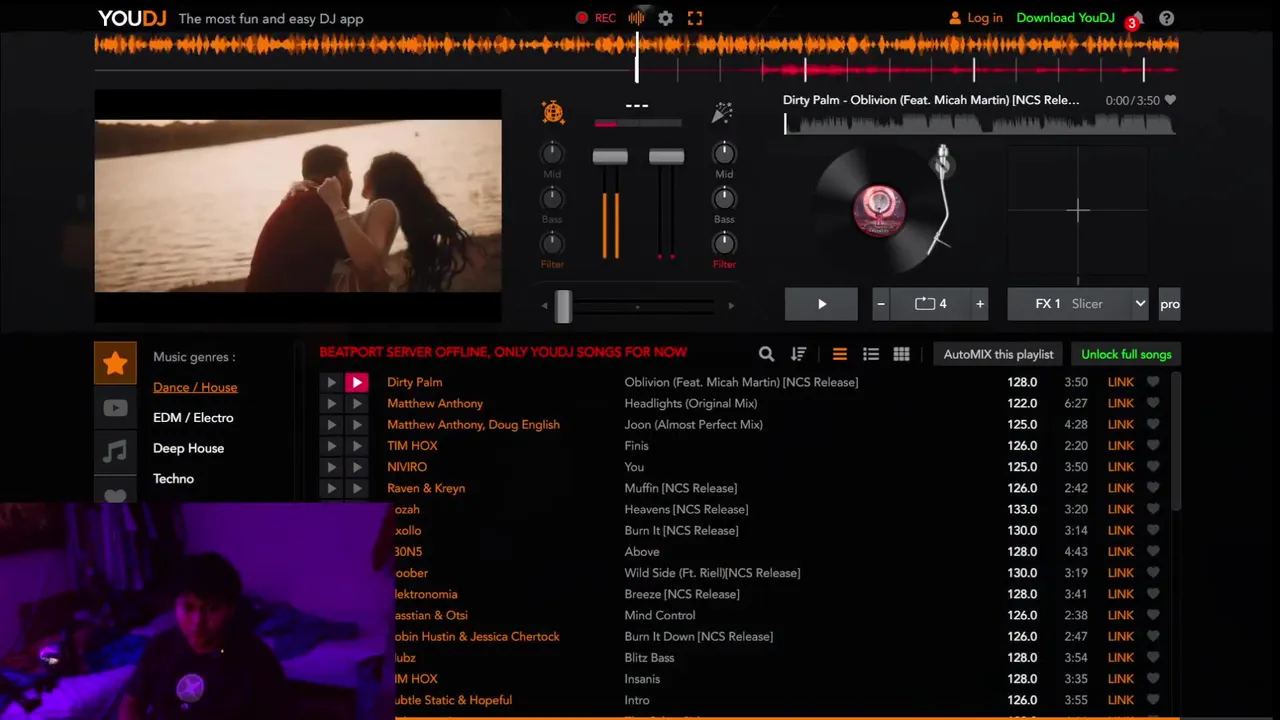The width and height of the screenshot is (1280, 720).
Task: Open the settings gear in top bar
Action: pyautogui.click(x=665, y=18)
